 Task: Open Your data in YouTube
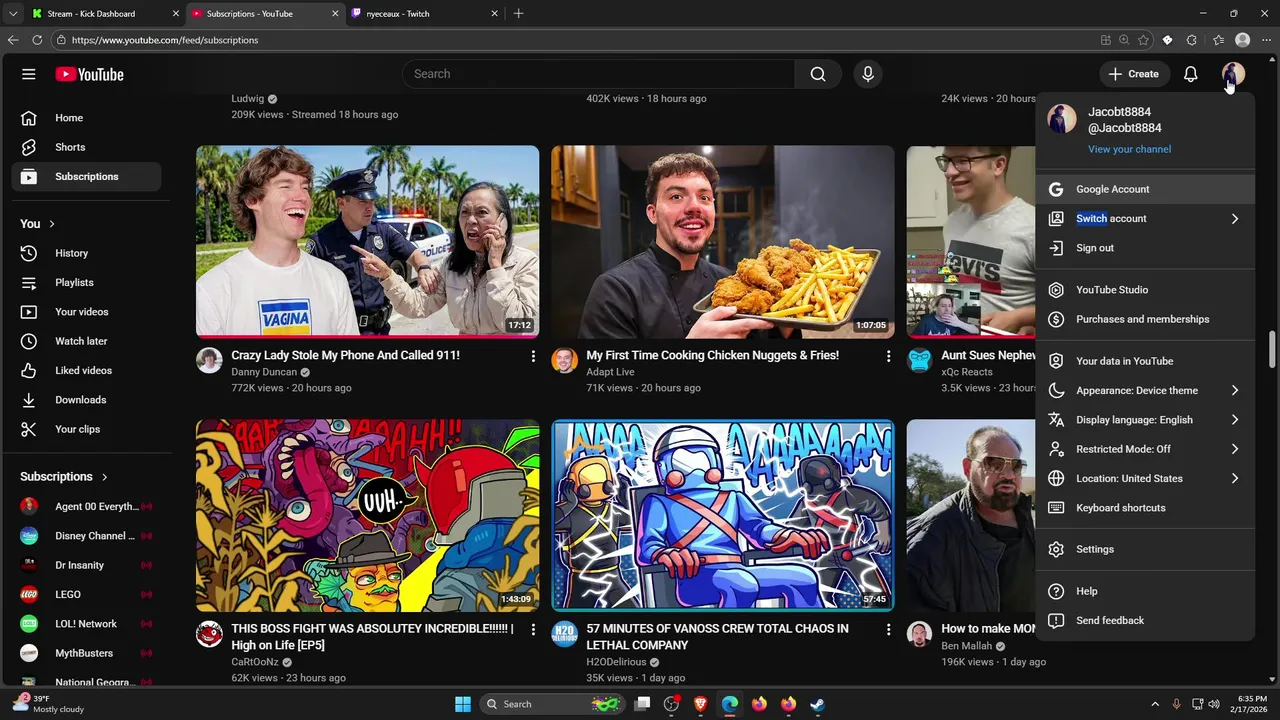pyautogui.click(x=1145, y=361)
